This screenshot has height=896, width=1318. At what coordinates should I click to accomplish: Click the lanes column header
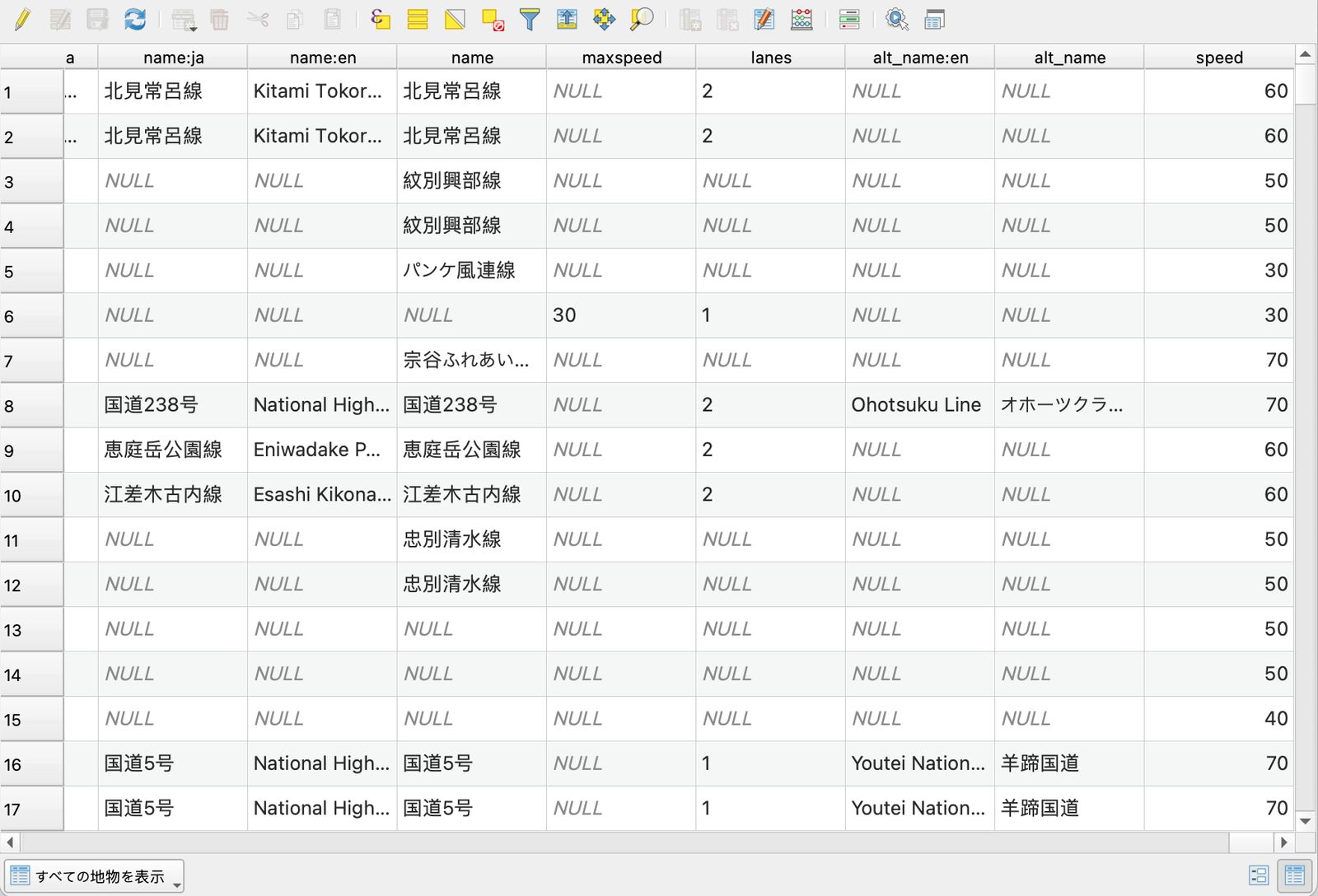(x=770, y=58)
